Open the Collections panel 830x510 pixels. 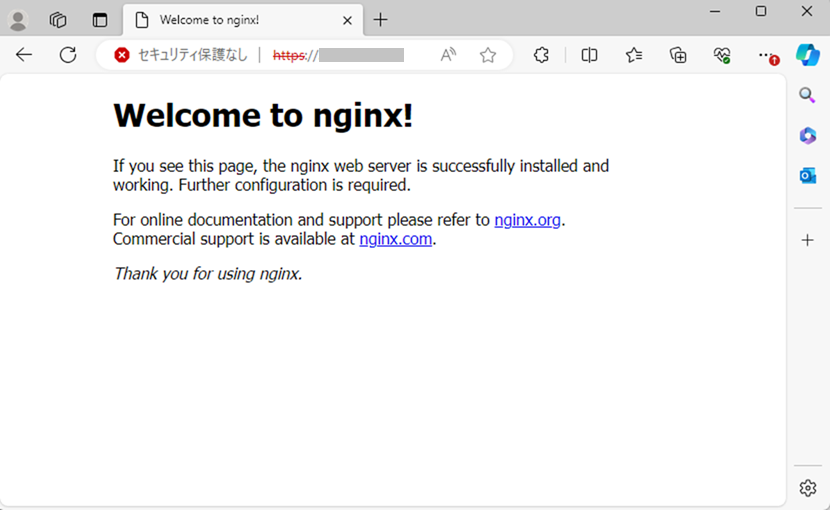tap(678, 55)
